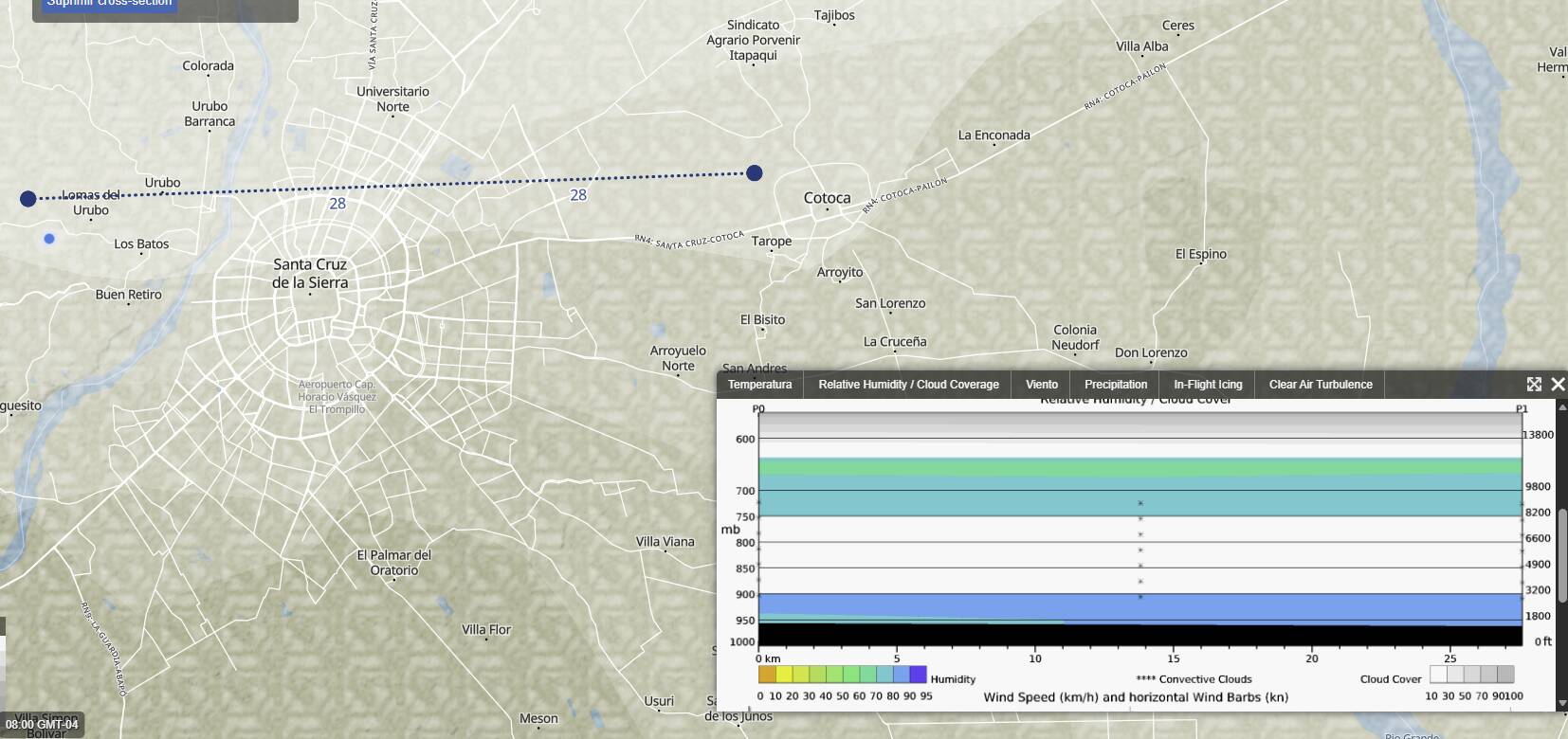Switch to Relative Humidity / Cloud Coverage tab
This screenshot has width=1568, height=739.
tap(908, 385)
